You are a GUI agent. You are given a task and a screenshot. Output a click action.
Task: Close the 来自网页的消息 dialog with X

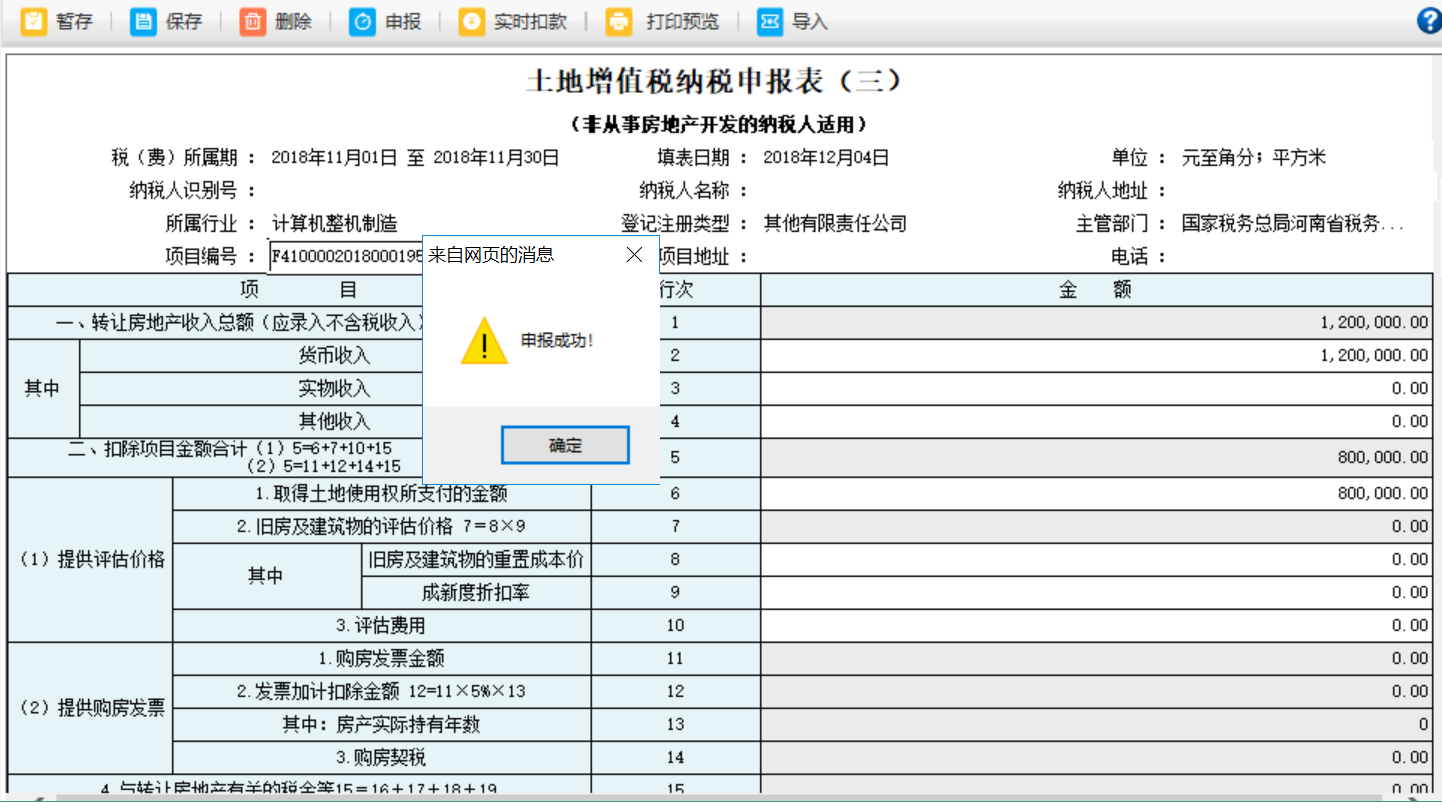[634, 255]
